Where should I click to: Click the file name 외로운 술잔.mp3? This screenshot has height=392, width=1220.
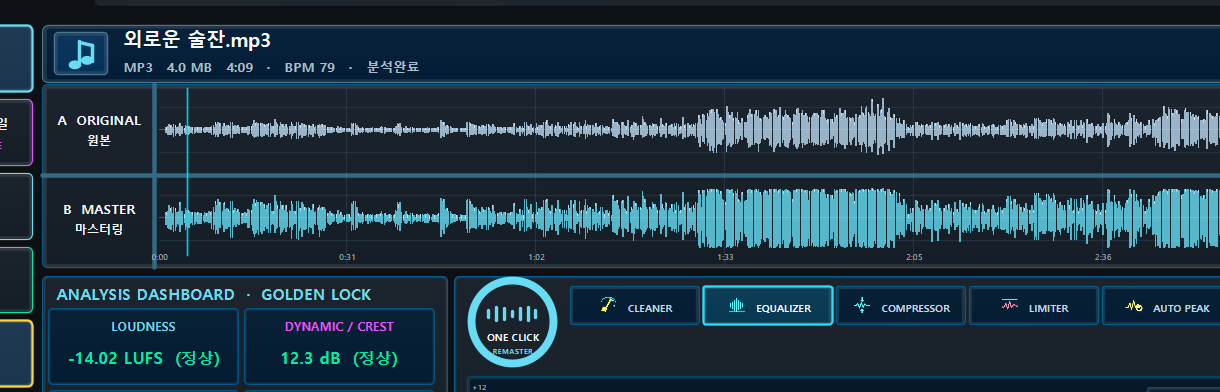pos(197,40)
